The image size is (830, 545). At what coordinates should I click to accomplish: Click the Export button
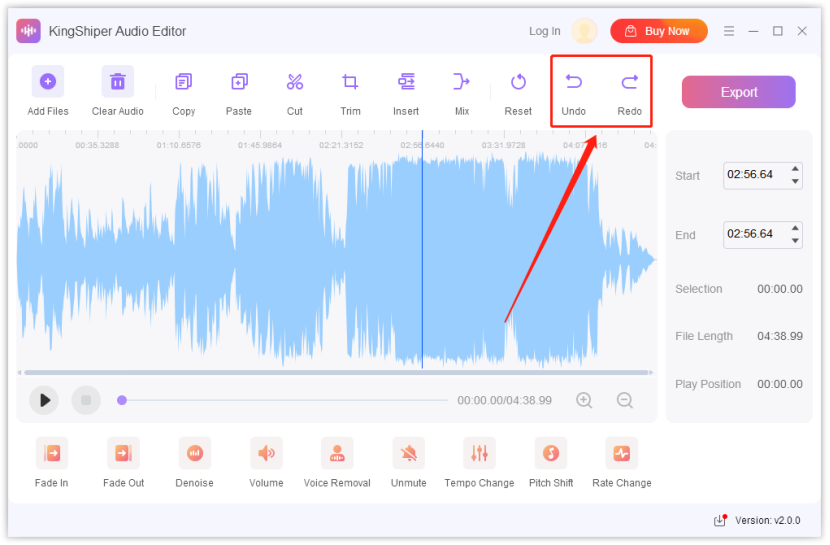pos(738,92)
